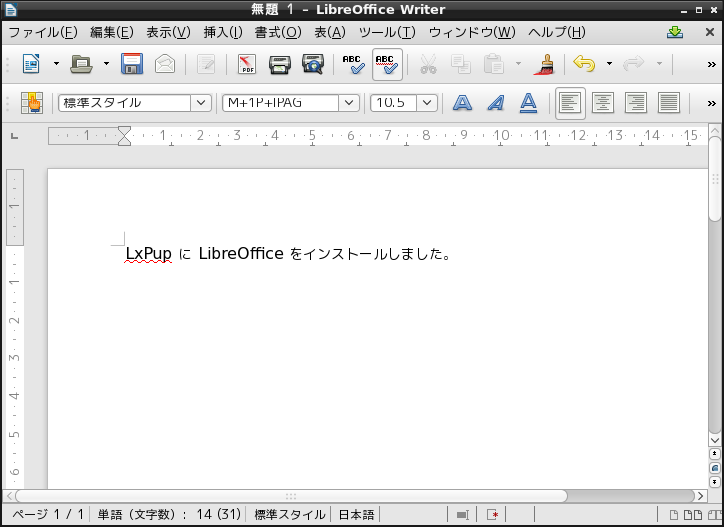Screen dimensions: 724x527
Task: Click the Paste clipboard icon
Action: (x=494, y=64)
